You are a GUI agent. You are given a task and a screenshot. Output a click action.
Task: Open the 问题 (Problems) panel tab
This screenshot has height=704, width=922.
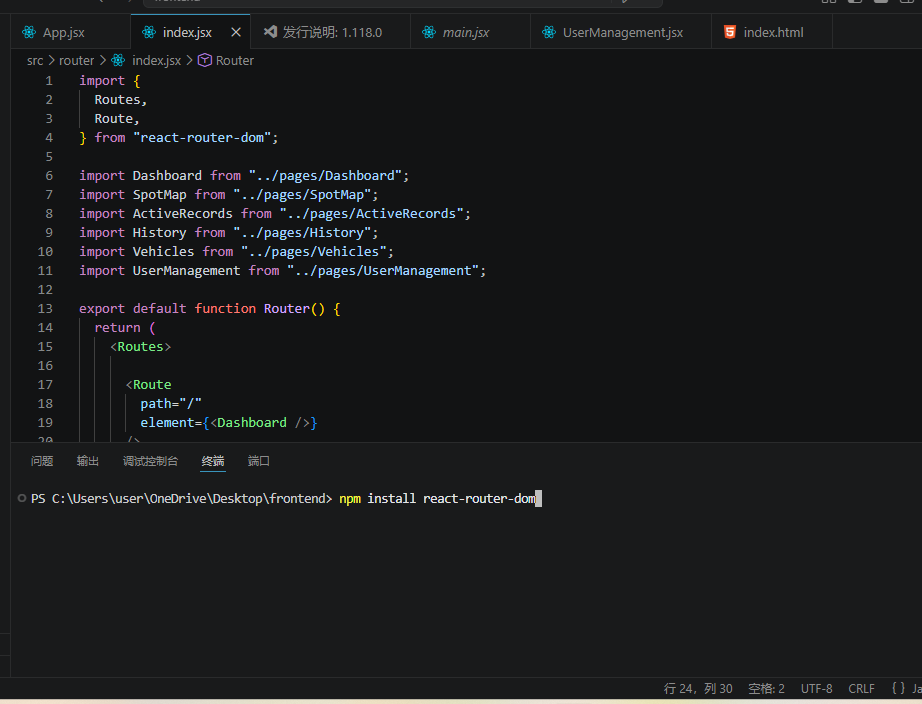(42, 461)
